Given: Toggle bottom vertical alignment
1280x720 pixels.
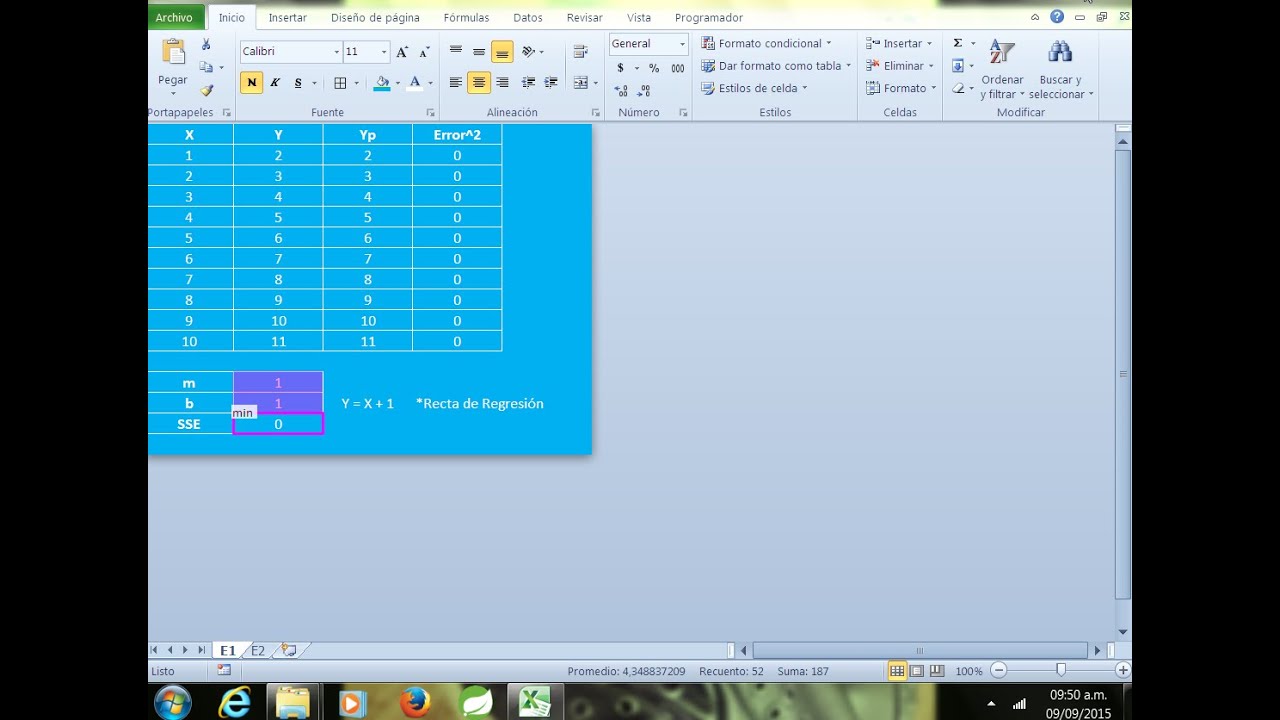Looking at the screenshot, I should click(x=502, y=51).
